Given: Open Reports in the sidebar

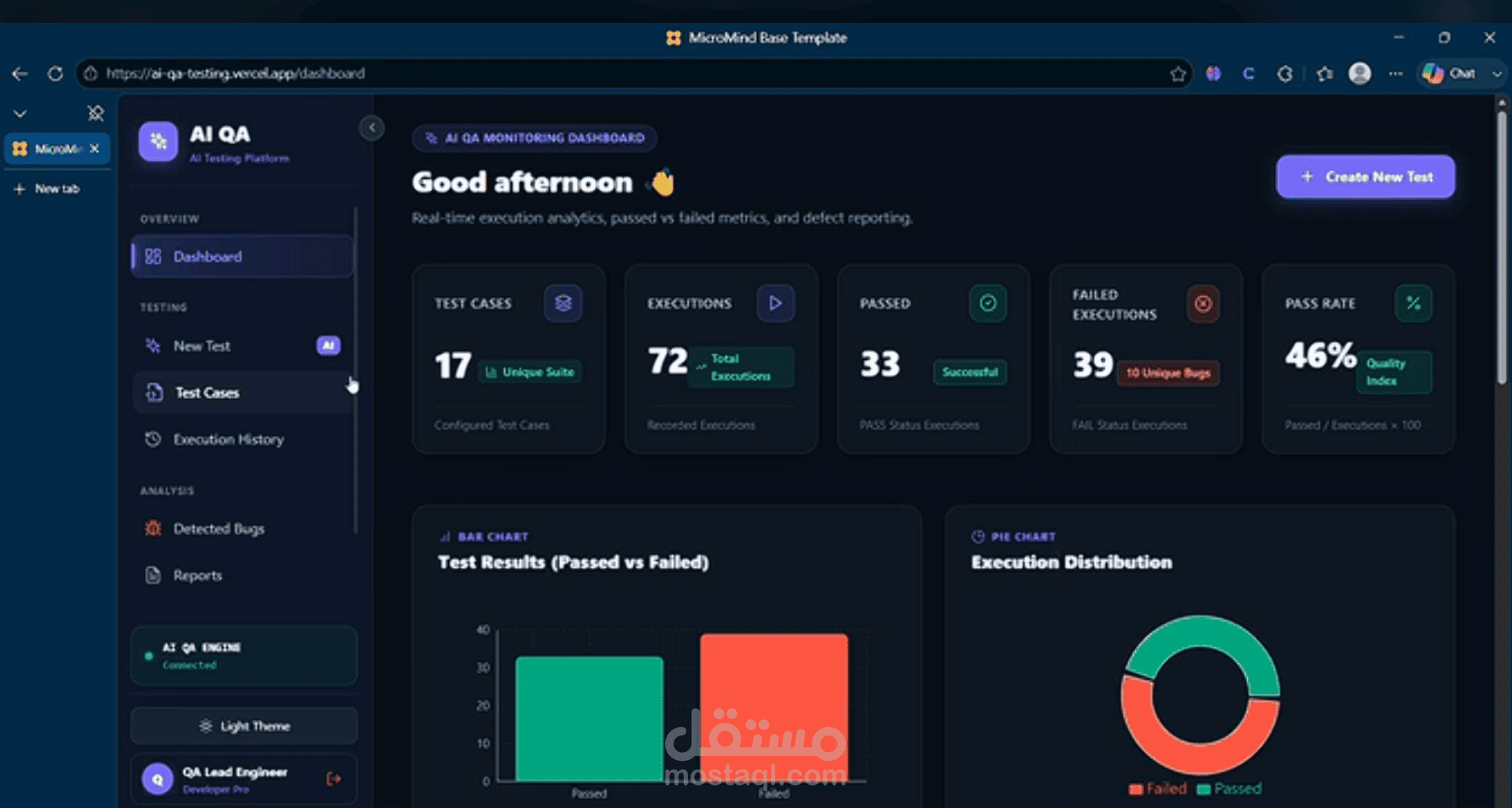Looking at the screenshot, I should (242, 576).
